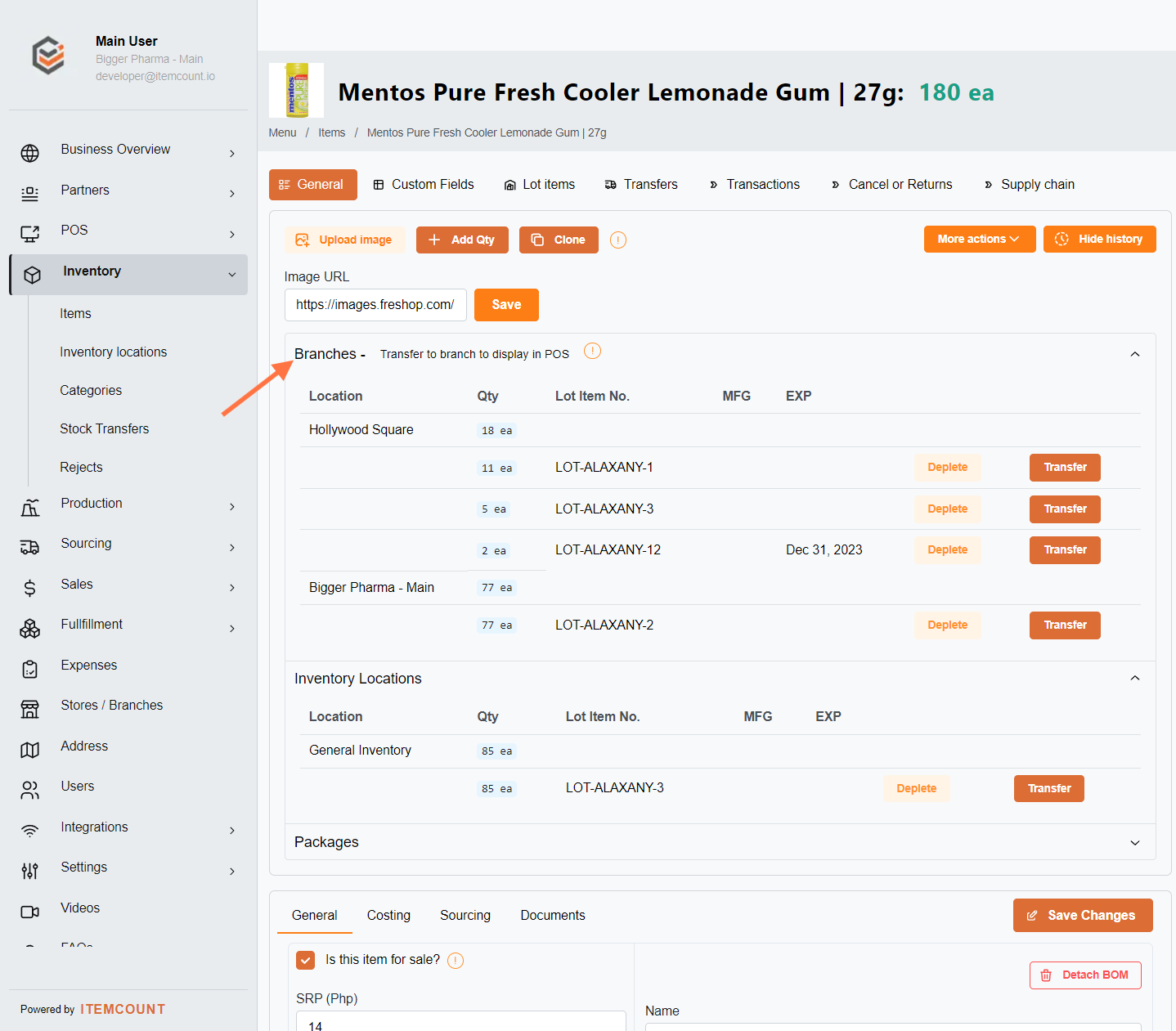This screenshot has width=1176, height=1031.
Task: Click the info icon next to Branches heading
Action: click(x=593, y=351)
